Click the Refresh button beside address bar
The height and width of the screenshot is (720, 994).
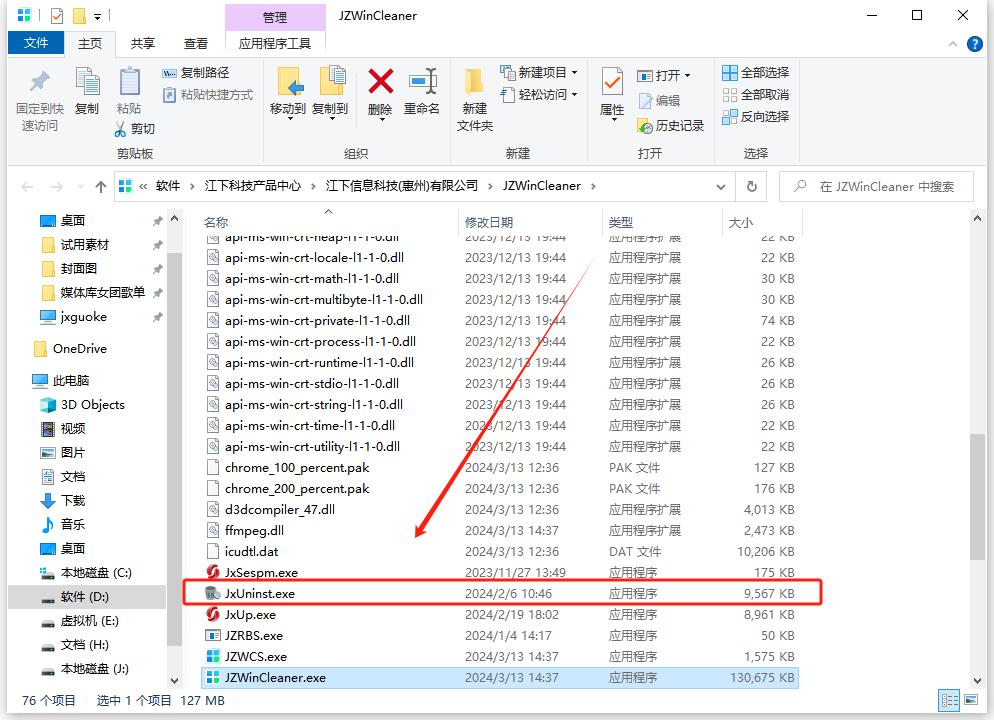pos(751,186)
